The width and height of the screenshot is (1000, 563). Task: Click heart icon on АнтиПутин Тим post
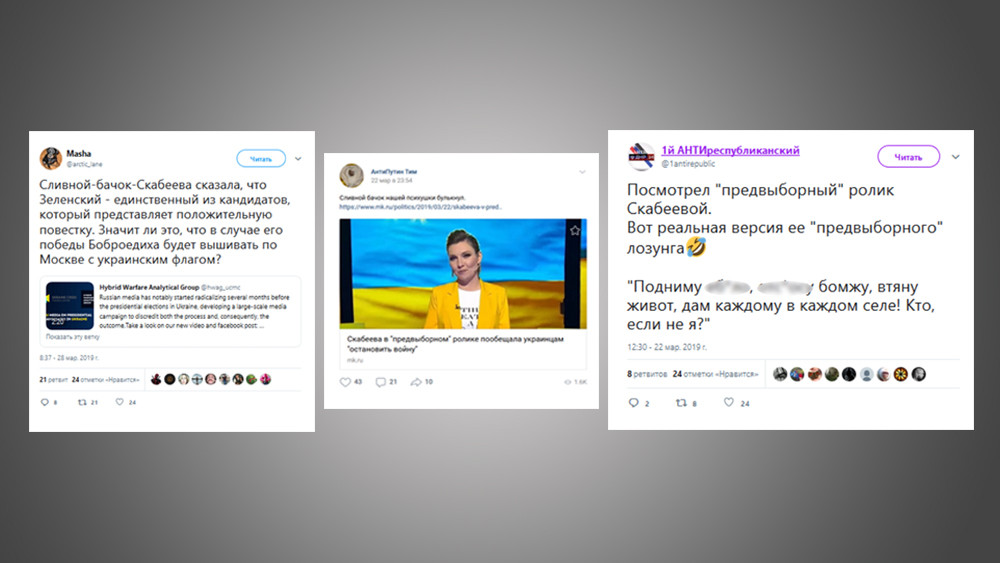(x=345, y=382)
